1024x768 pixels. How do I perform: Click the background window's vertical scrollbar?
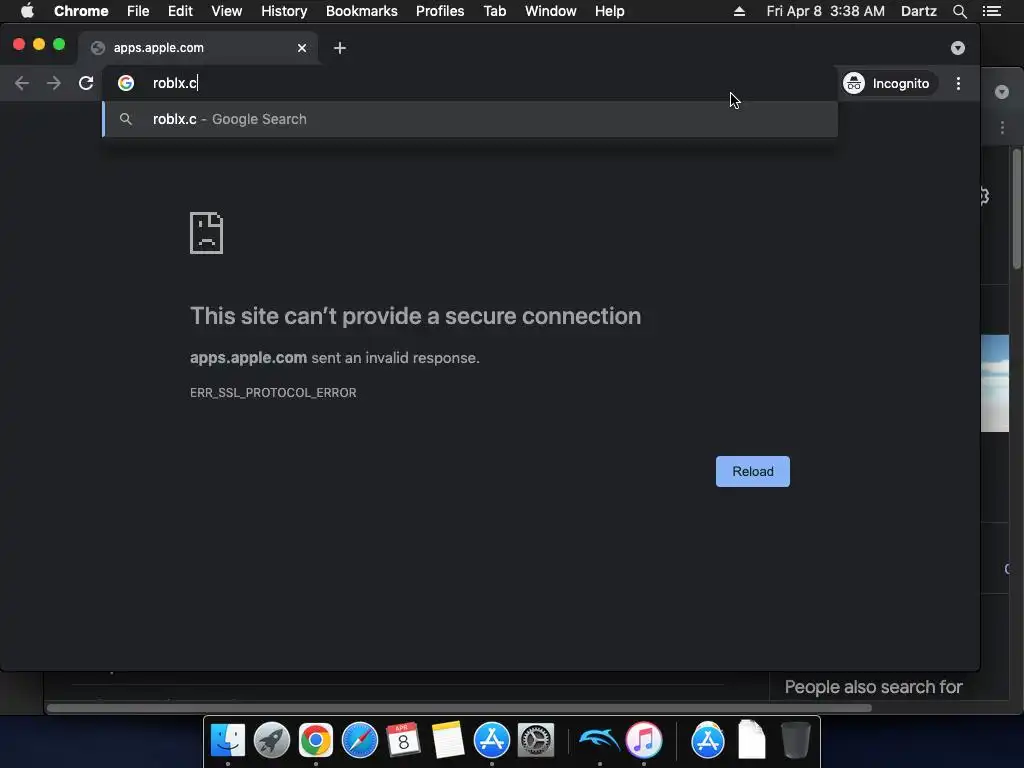click(1017, 209)
